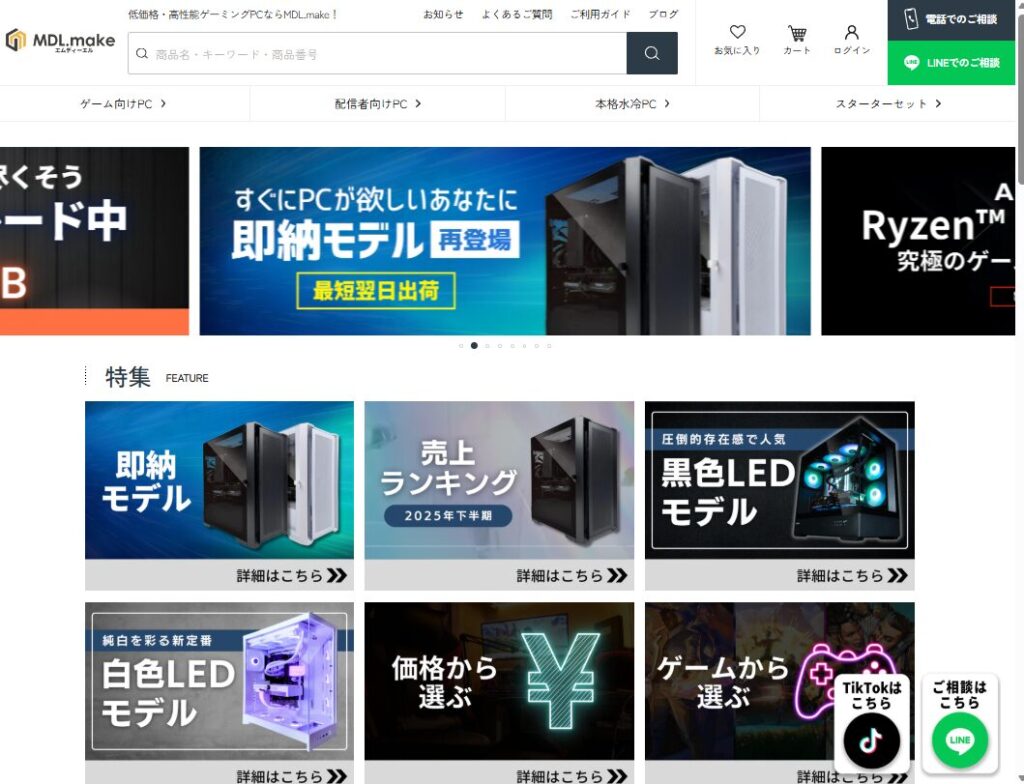The height and width of the screenshot is (784, 1024).
Task: Click the MDL.make logo
Action: click(x=61, y=41)
